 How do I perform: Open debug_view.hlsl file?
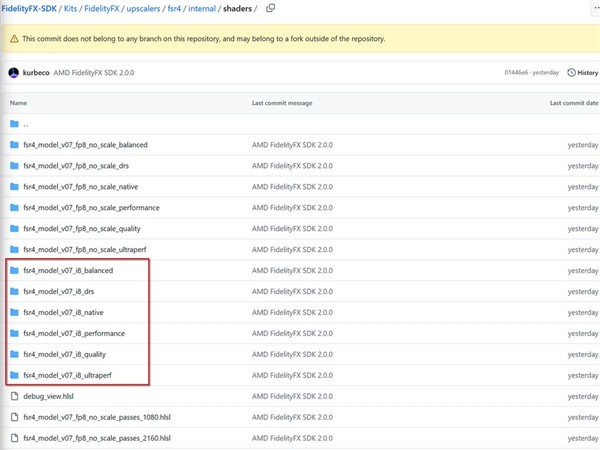coord(48,396)
